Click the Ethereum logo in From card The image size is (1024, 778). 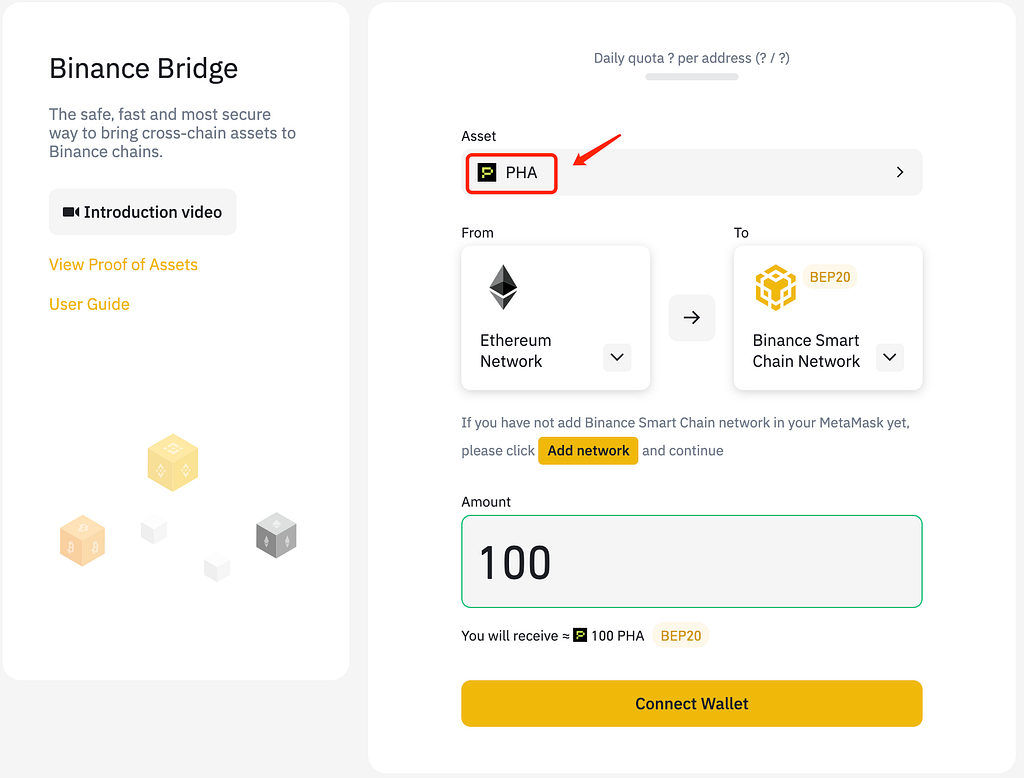coord(503,288)
